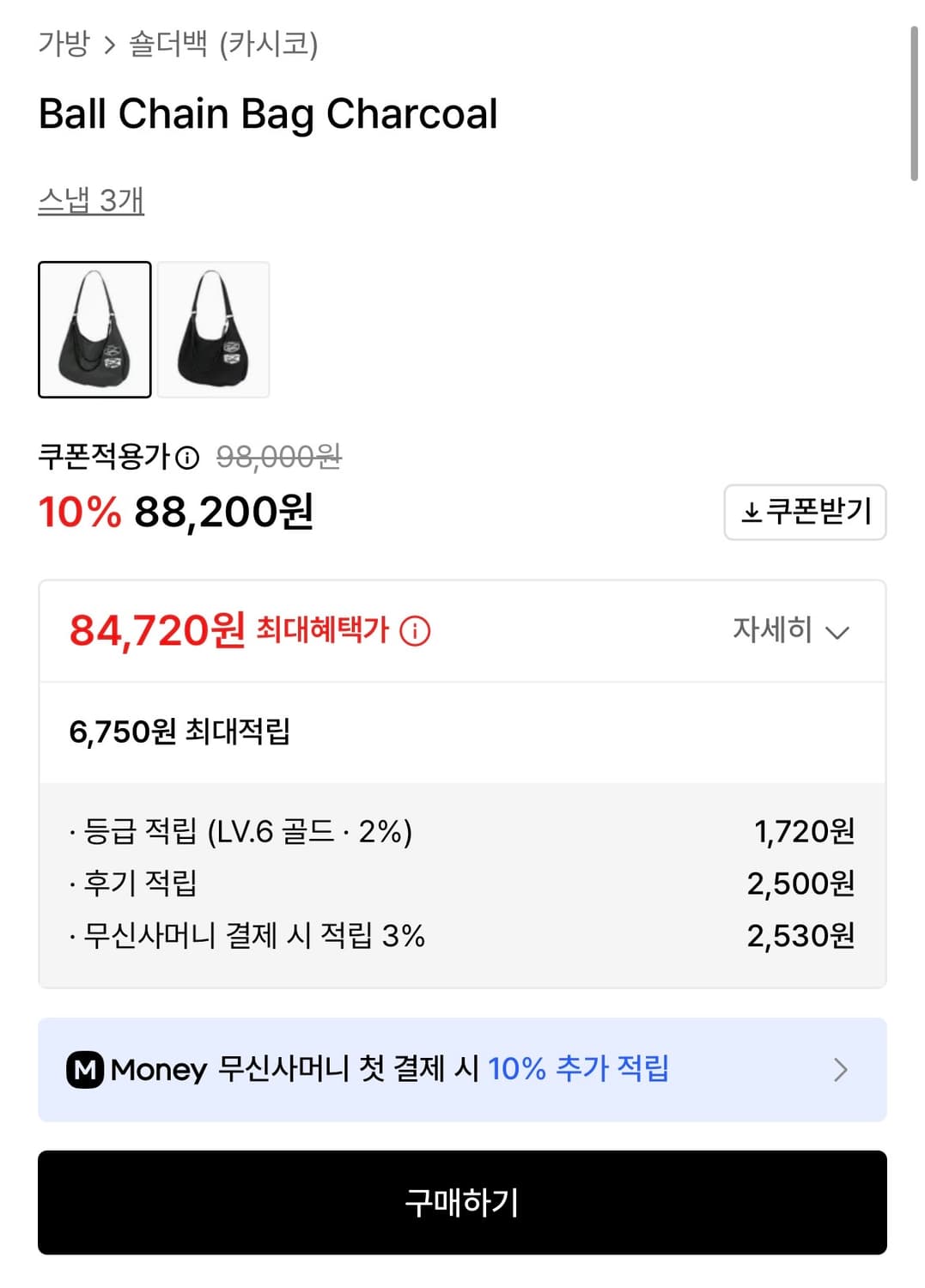Click info icon beside 최대혜택가
The width and height of the screenshot is (925, 1288).
(x=415, y=631)
